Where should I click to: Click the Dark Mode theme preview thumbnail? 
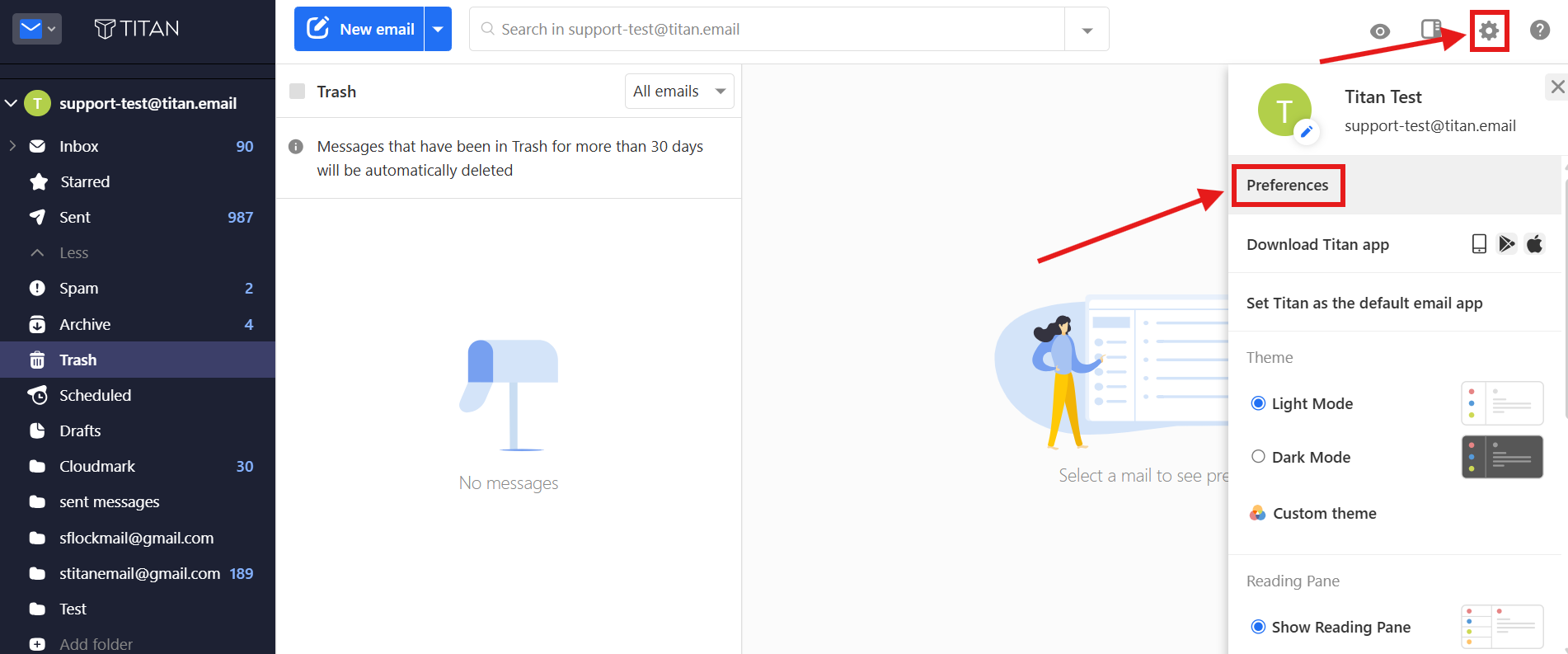coord(1502,457)
